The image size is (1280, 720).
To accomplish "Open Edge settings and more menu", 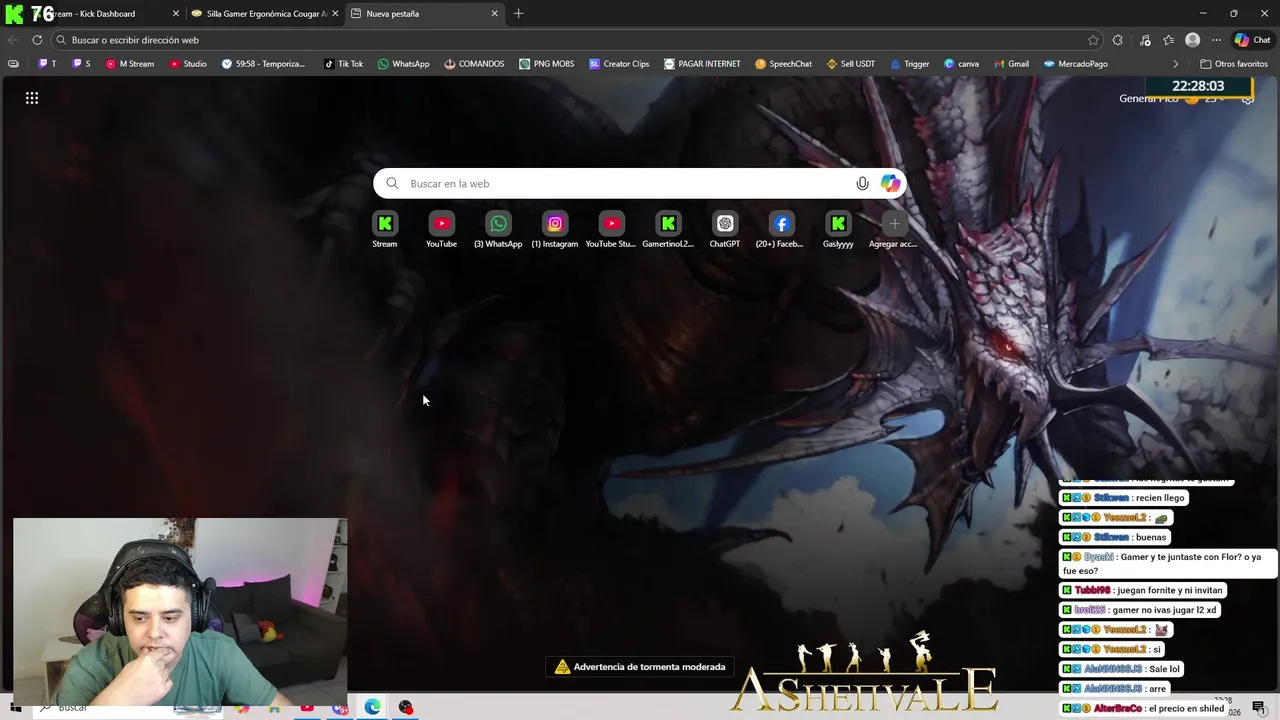I will [x=1216, y=40].
